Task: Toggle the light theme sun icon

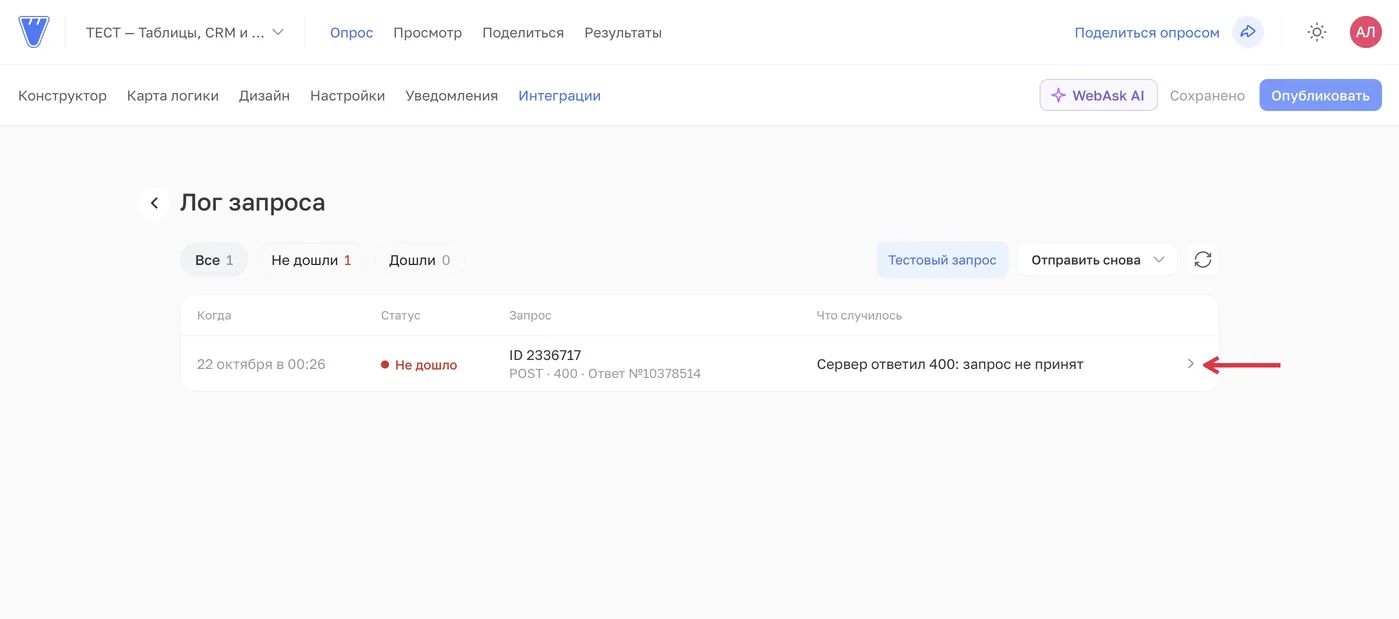Action: 1317,32
